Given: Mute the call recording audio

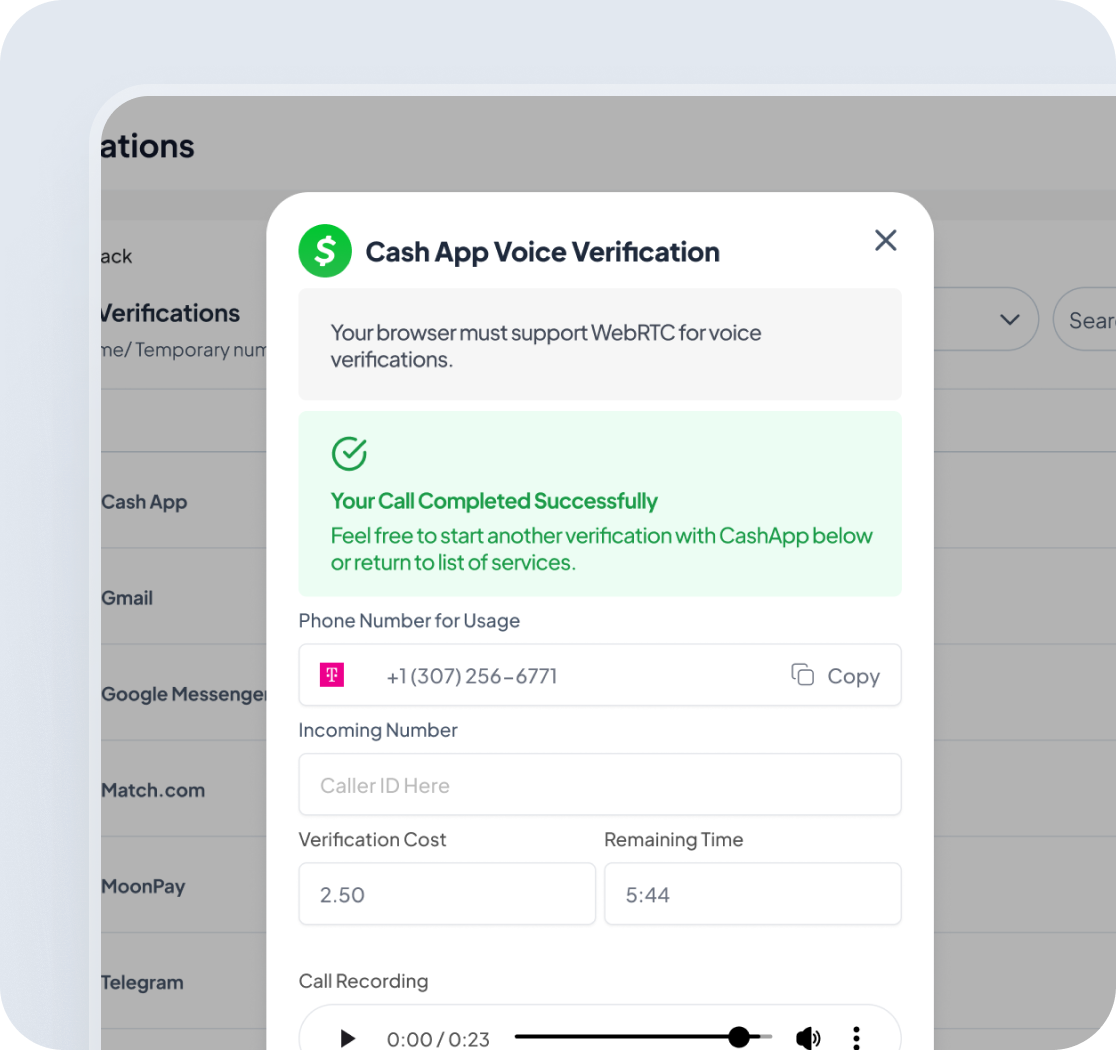Looking at the screenshot, I should click(x=808, y=1039).
